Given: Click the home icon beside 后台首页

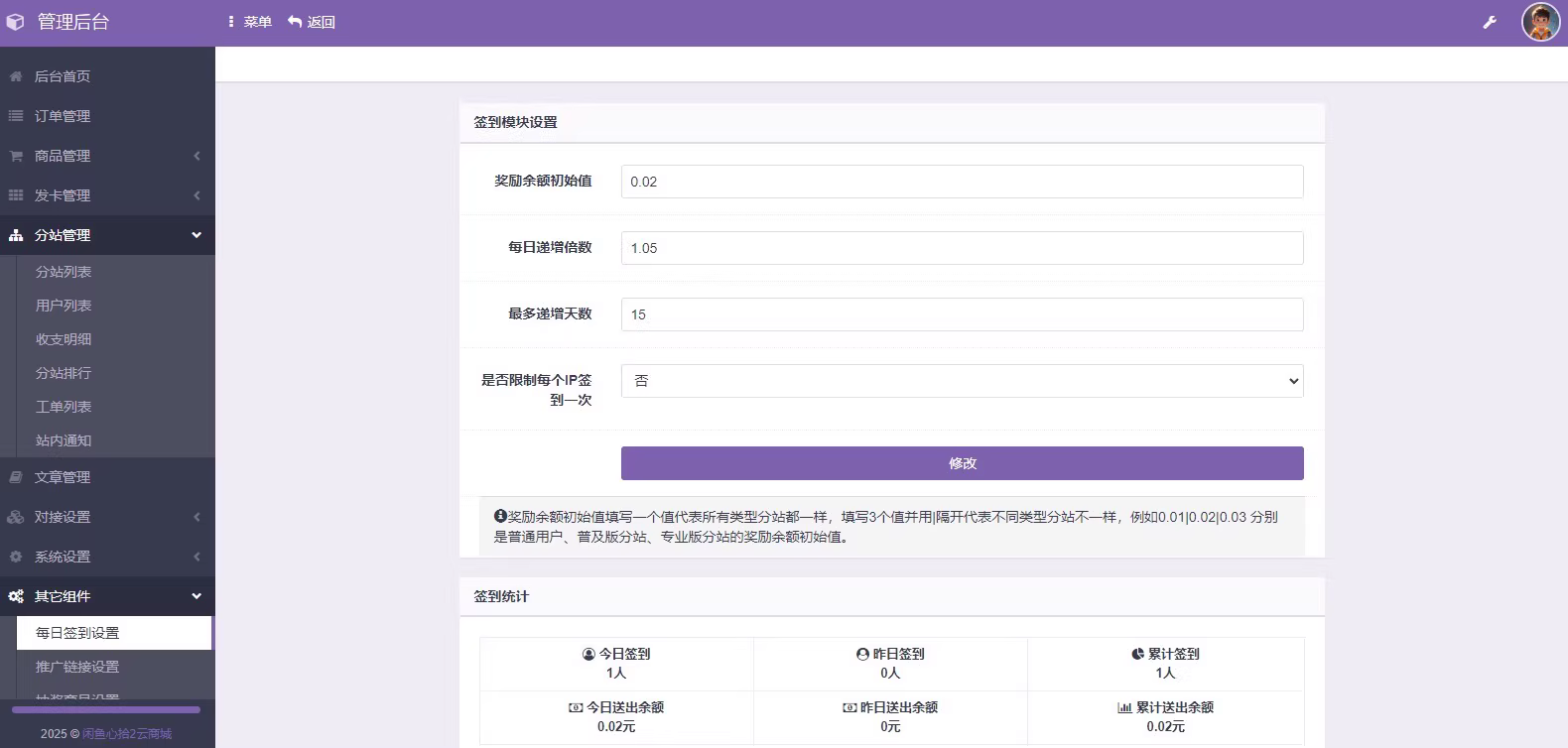Looking at the screenshot, I should pyautogui.click(x=16, y=76).
